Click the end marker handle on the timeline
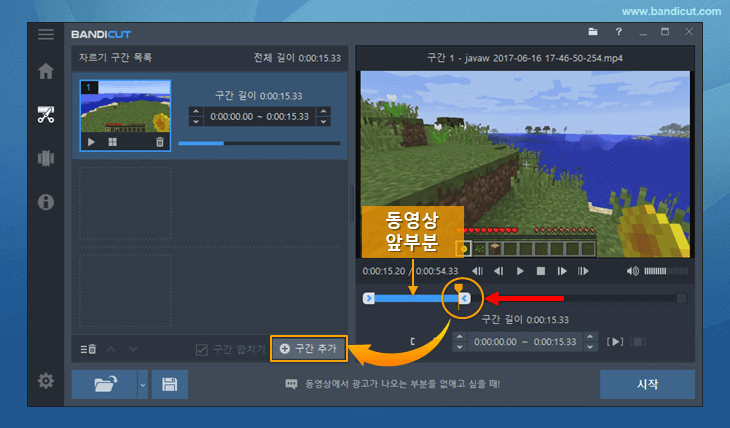Viewport: 730px width, 428px height. pos(465,298)
